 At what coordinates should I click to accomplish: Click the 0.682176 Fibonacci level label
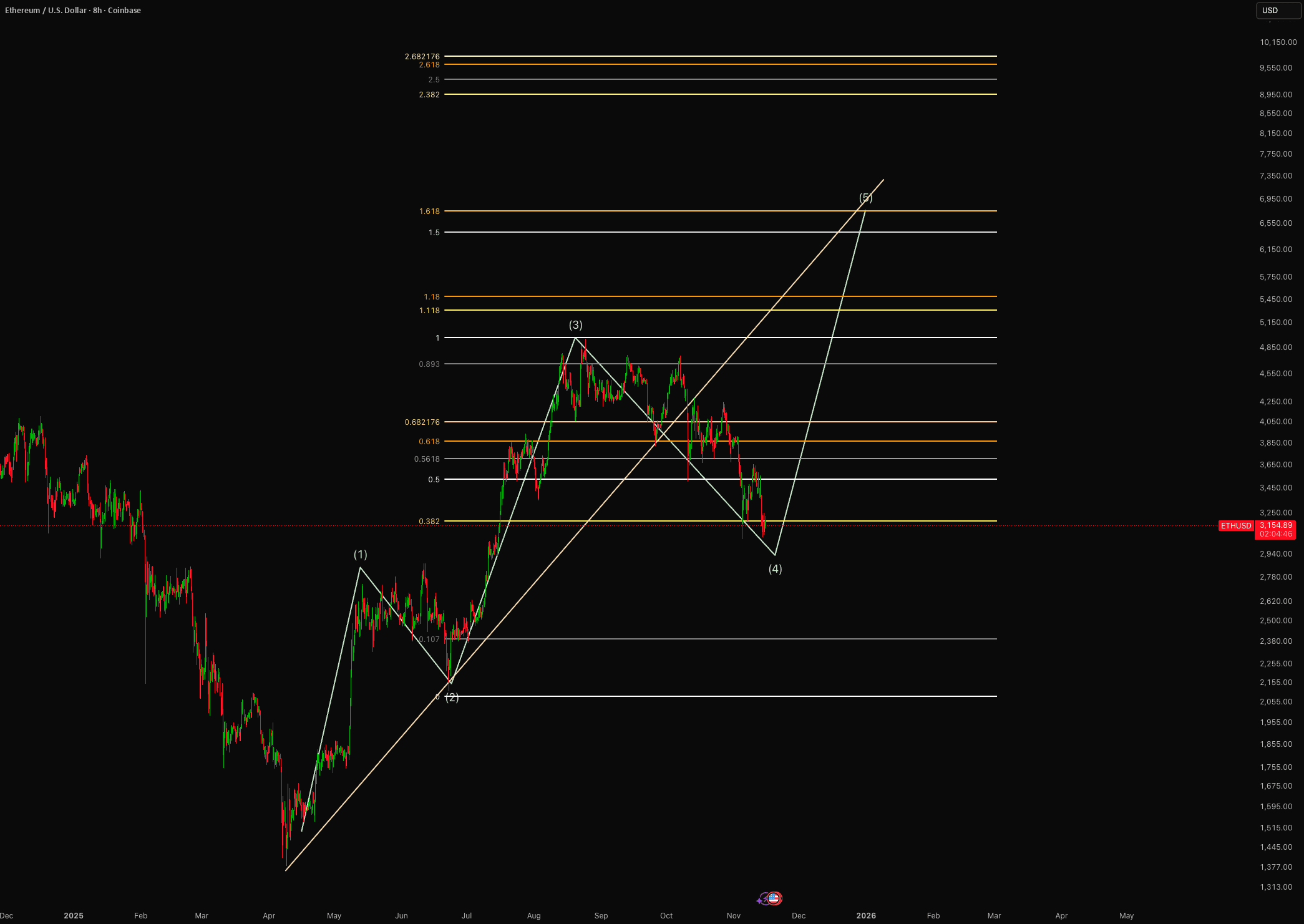coord(422,422)
